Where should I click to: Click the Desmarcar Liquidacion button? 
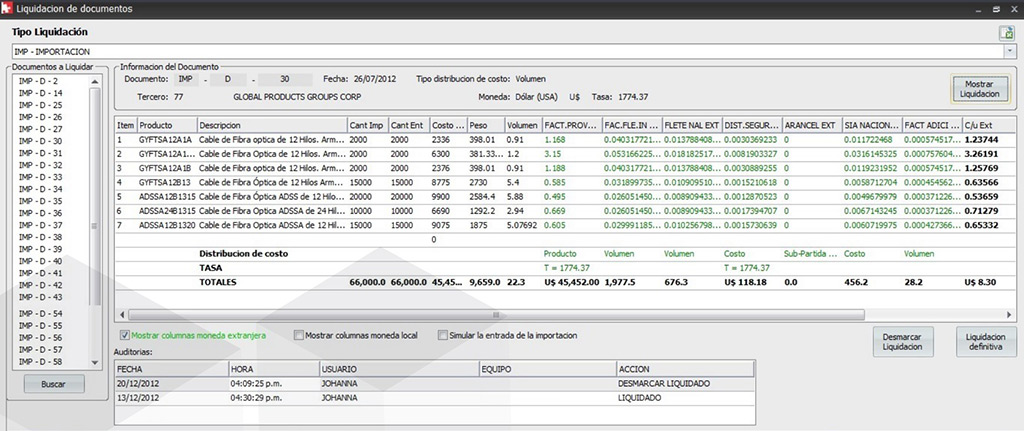point(903,342)
